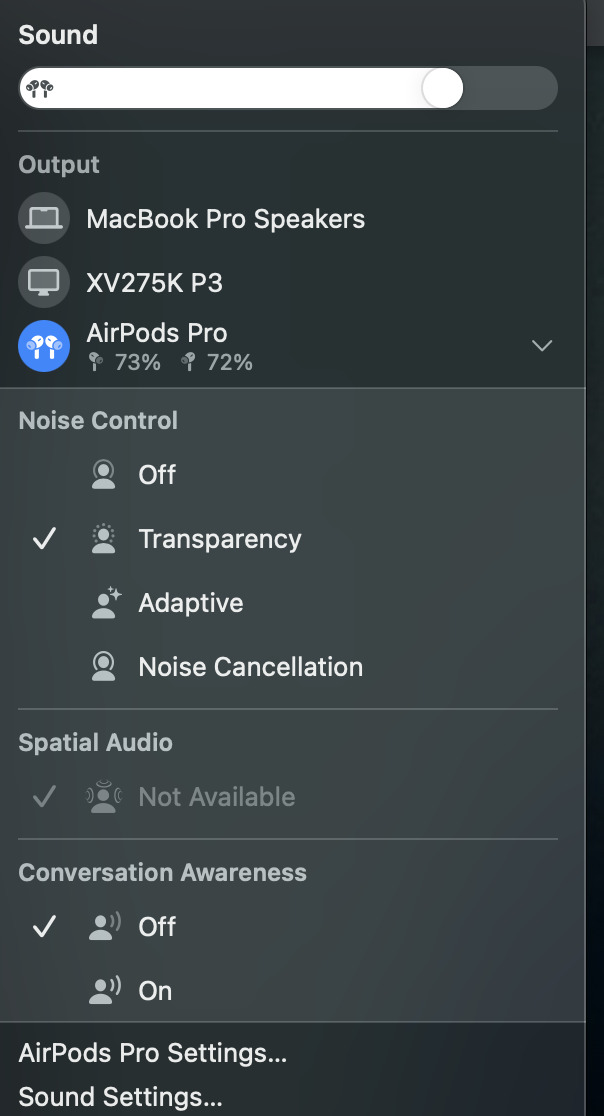Click the Transparency mode icon
Screen dimensions: 604x1116
103,539
